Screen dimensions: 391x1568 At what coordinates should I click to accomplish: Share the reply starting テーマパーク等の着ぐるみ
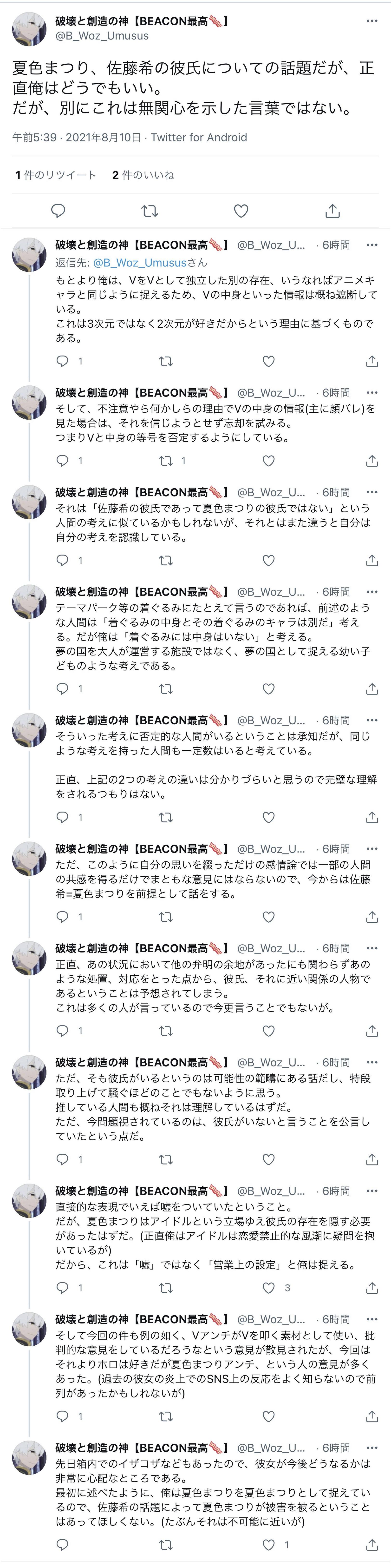[x=372, y=689]
